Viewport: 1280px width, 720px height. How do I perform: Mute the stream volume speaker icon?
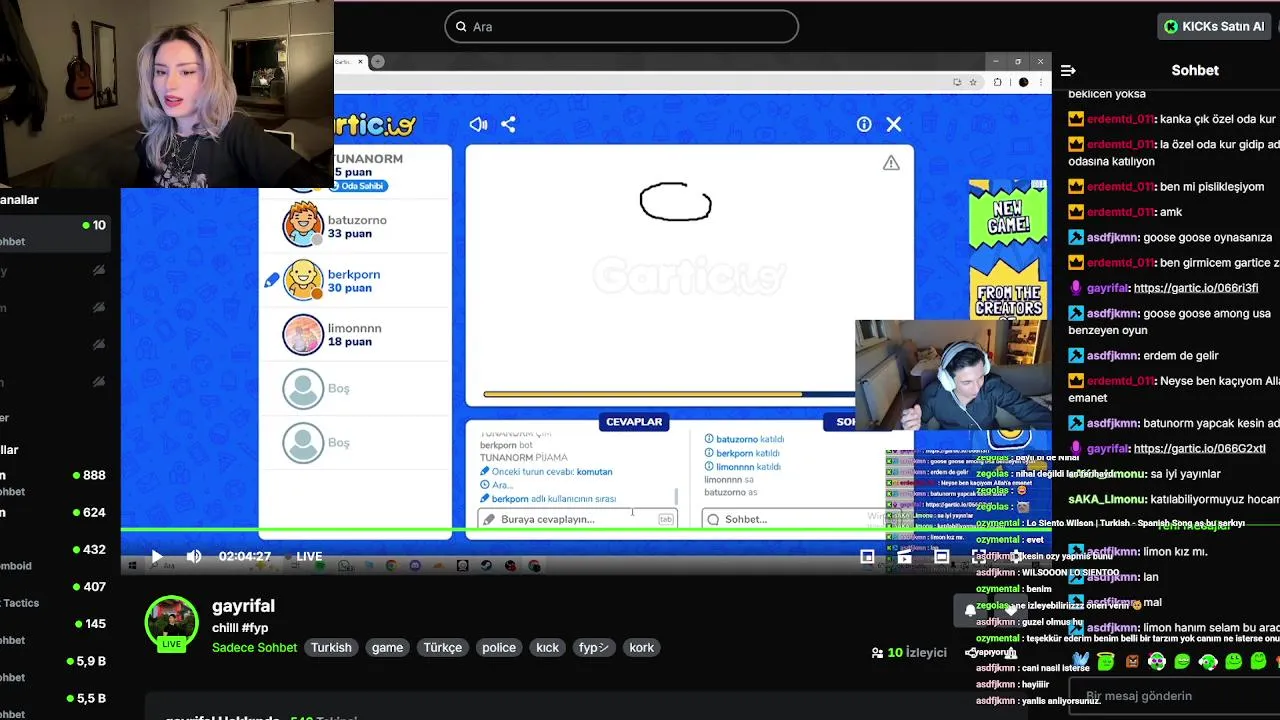point(194,556)
